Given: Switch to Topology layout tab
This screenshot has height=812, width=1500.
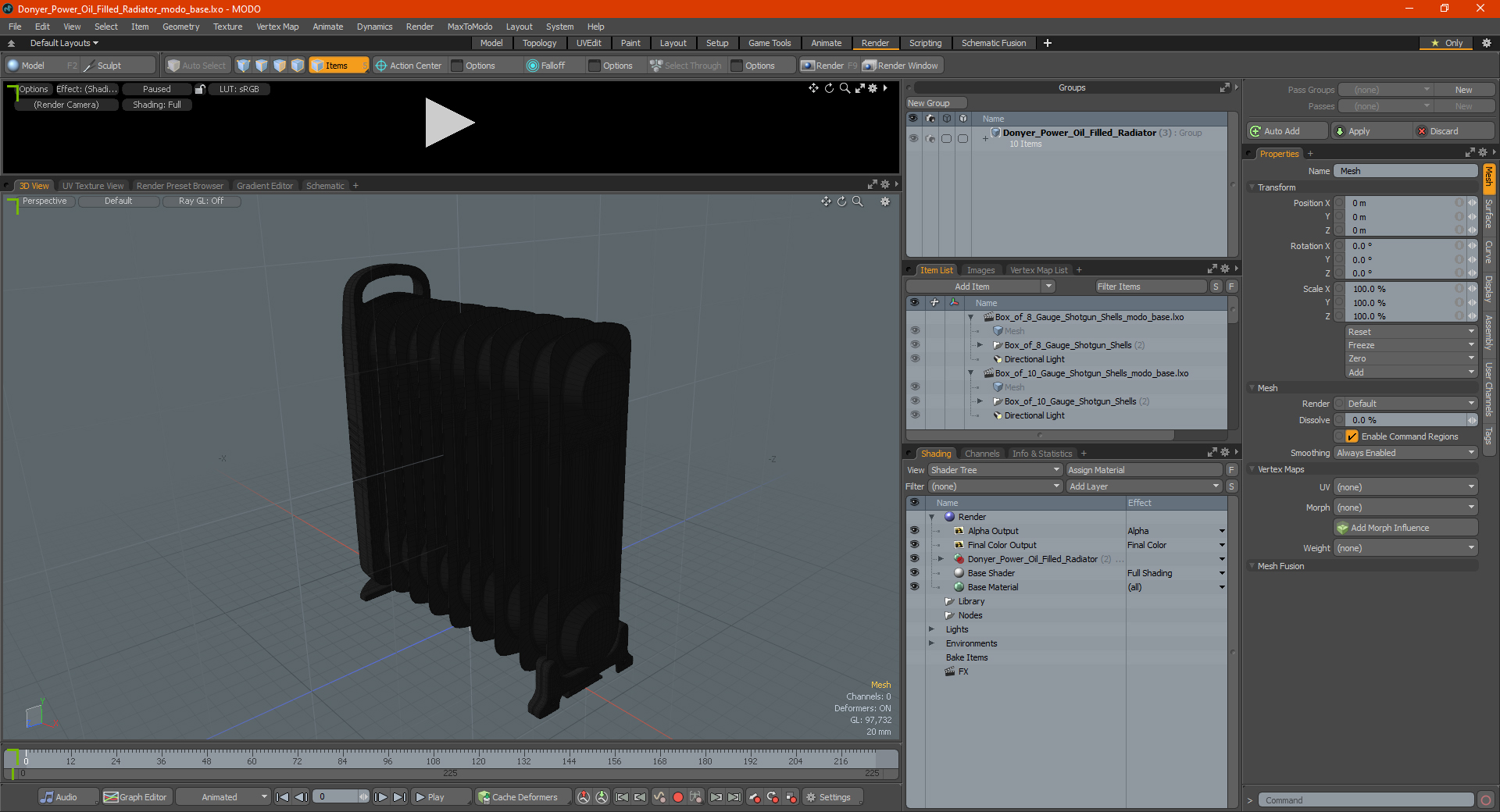Looking at the screenshot, I should tap(539, 43).
